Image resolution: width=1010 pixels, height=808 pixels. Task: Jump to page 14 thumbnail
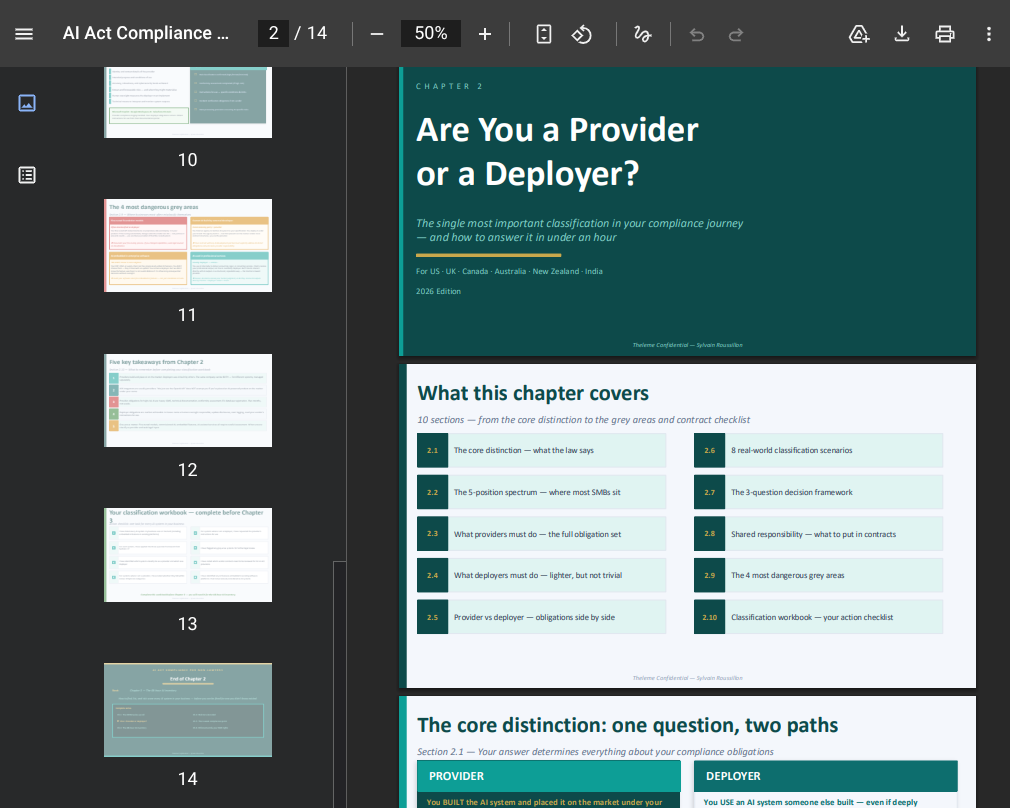pos(188,709)
